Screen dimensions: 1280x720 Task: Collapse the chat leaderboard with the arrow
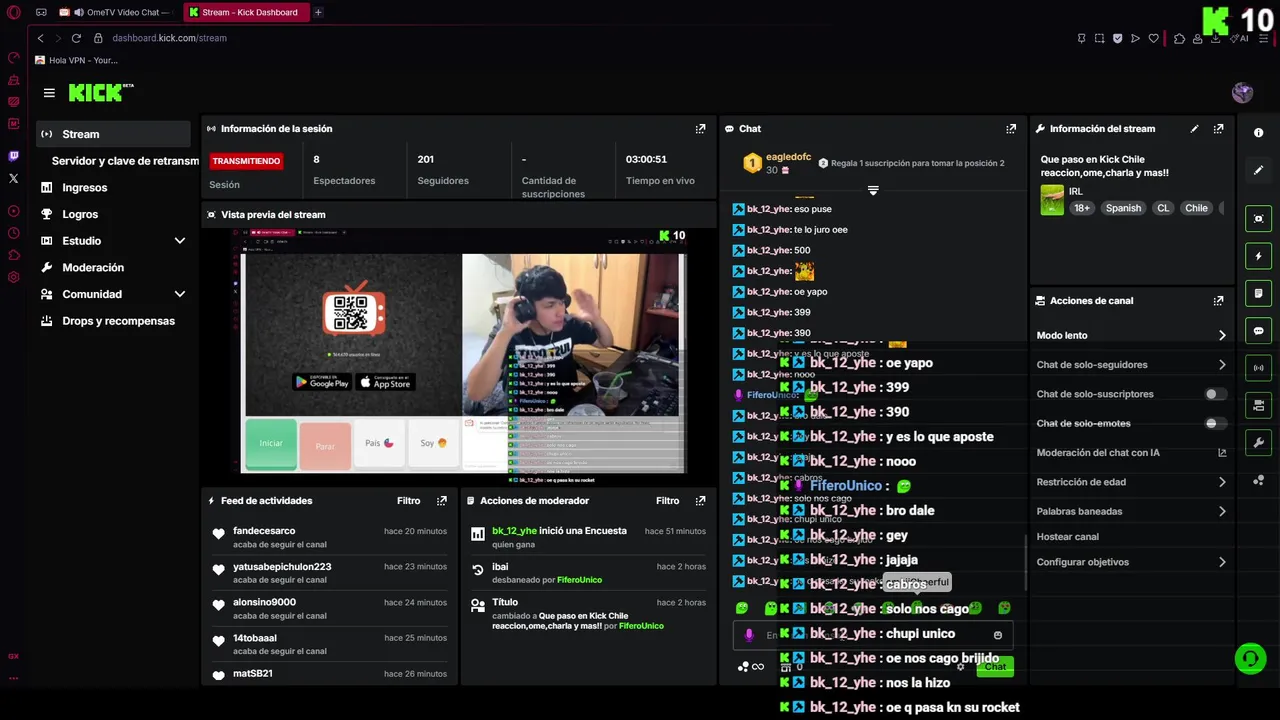point(873,190)
